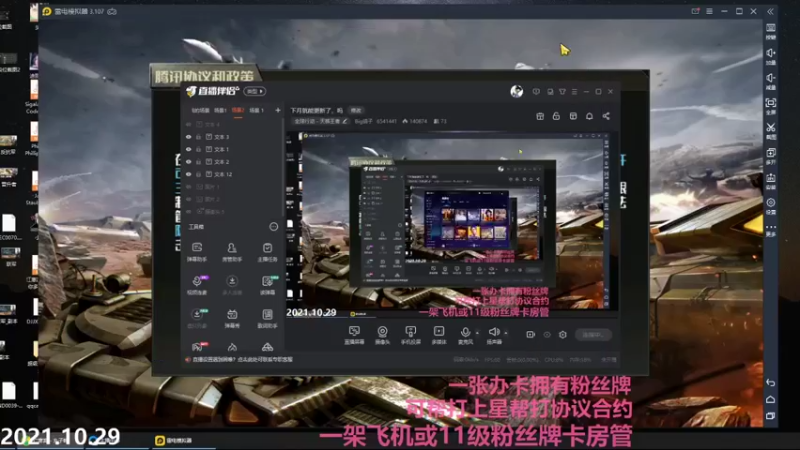Add 多媒体 multimedia source

(439, 335)
